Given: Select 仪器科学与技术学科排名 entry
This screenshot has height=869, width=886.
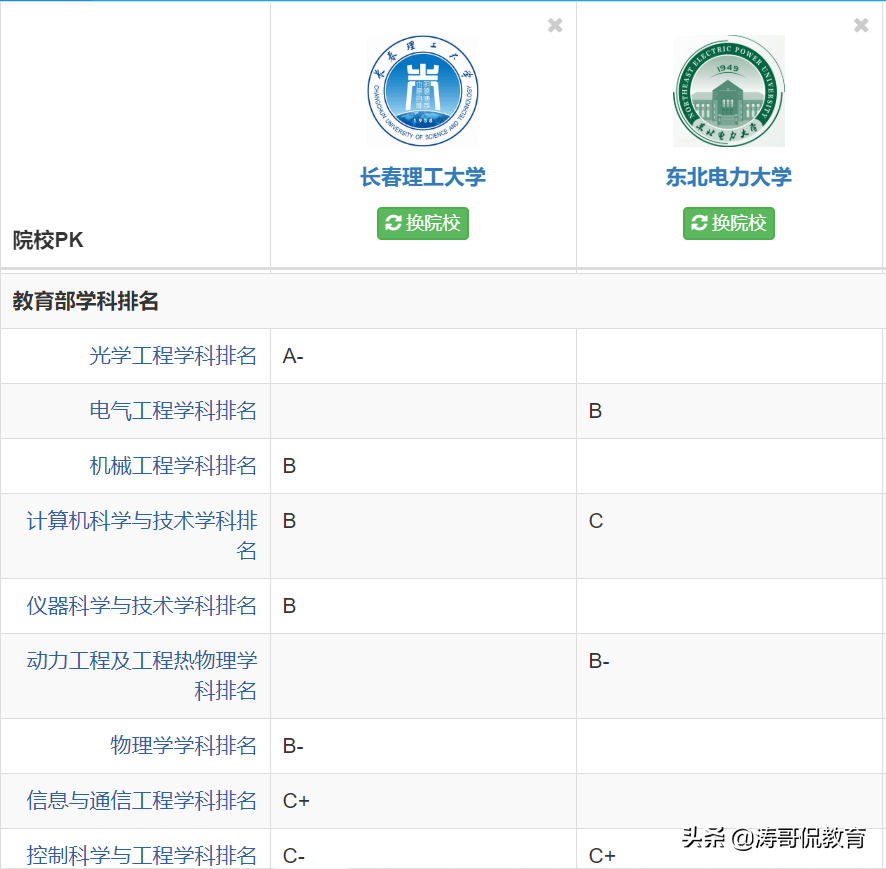Looking at the screenshot, I should coord(155,606).
